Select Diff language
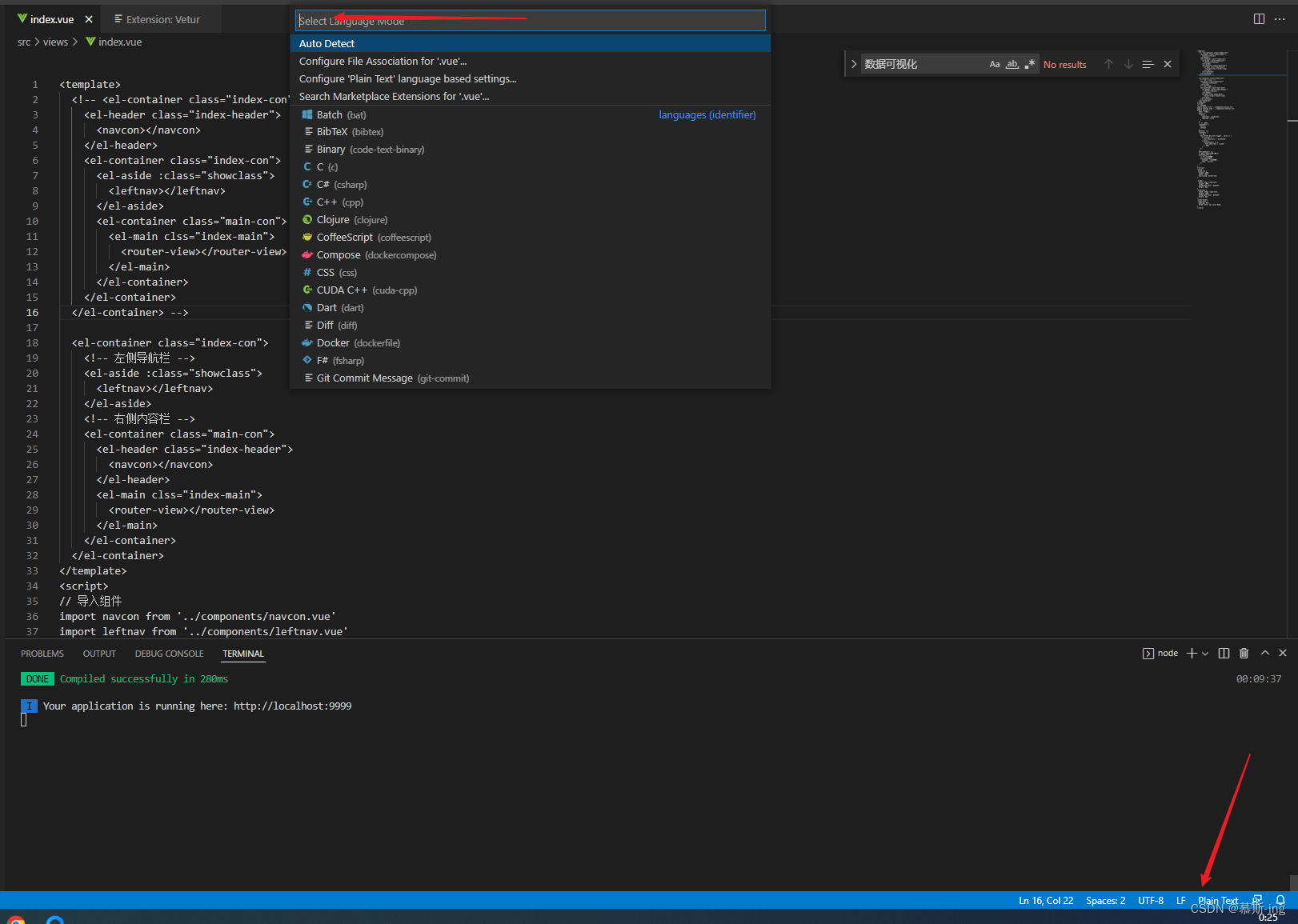The width and height of the screenshot is (1298, 924). coord(531,326)
